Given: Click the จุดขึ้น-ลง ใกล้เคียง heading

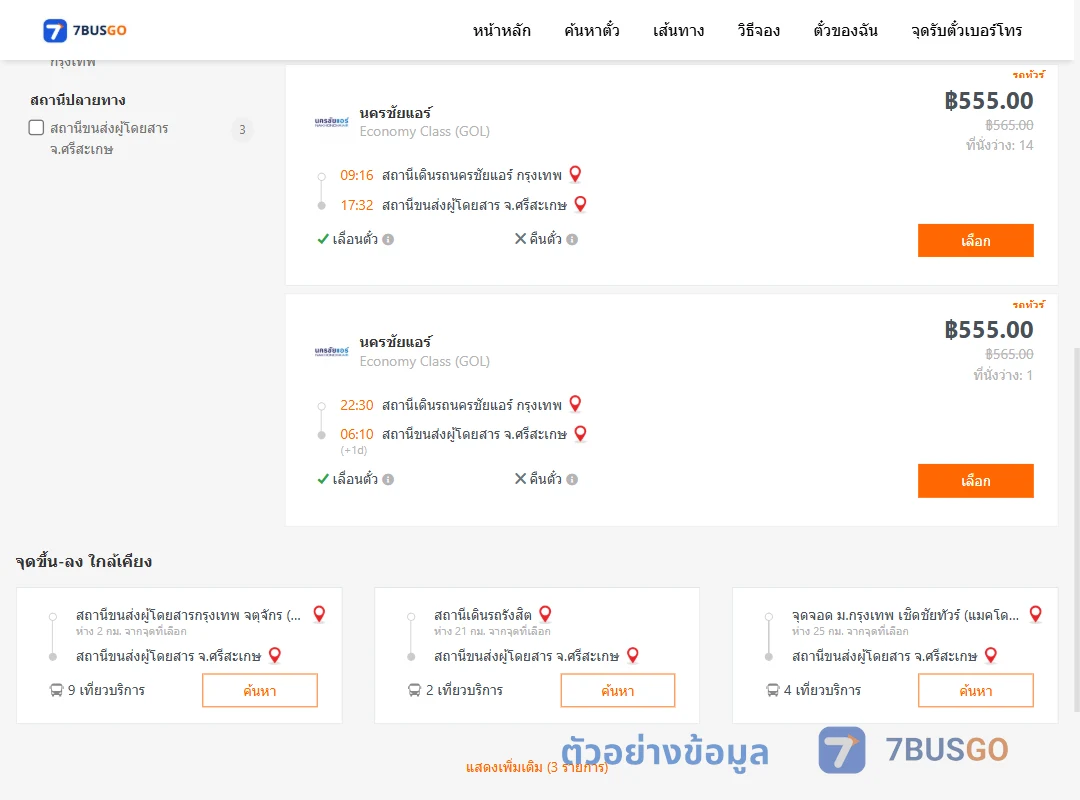Looking at the screenshot, I should pyautogui.click(x=84, y=562).
